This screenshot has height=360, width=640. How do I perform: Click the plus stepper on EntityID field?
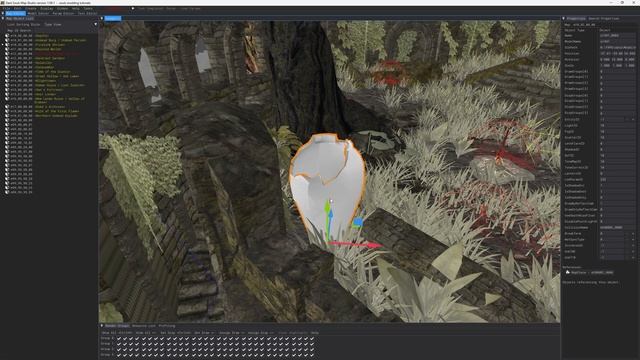click(x=633, y=119)
